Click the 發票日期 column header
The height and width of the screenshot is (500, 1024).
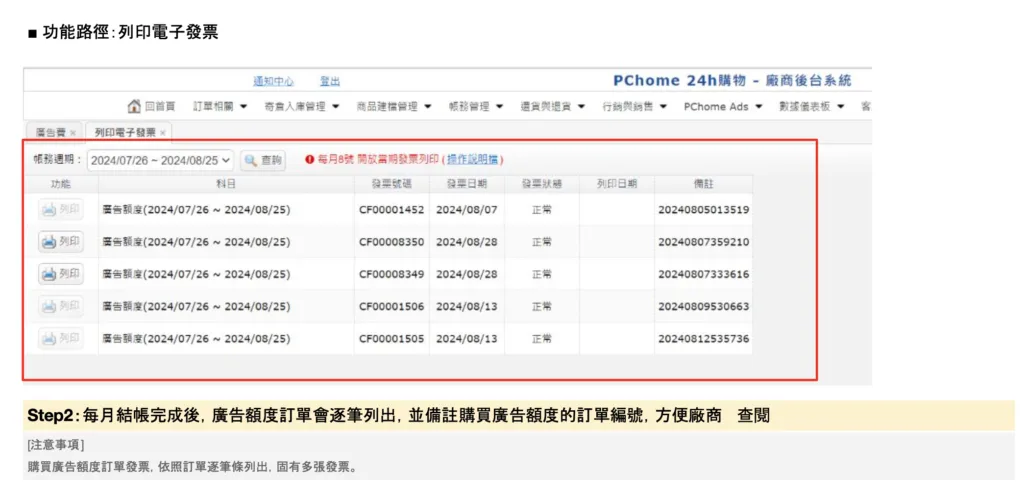(466, 184)
